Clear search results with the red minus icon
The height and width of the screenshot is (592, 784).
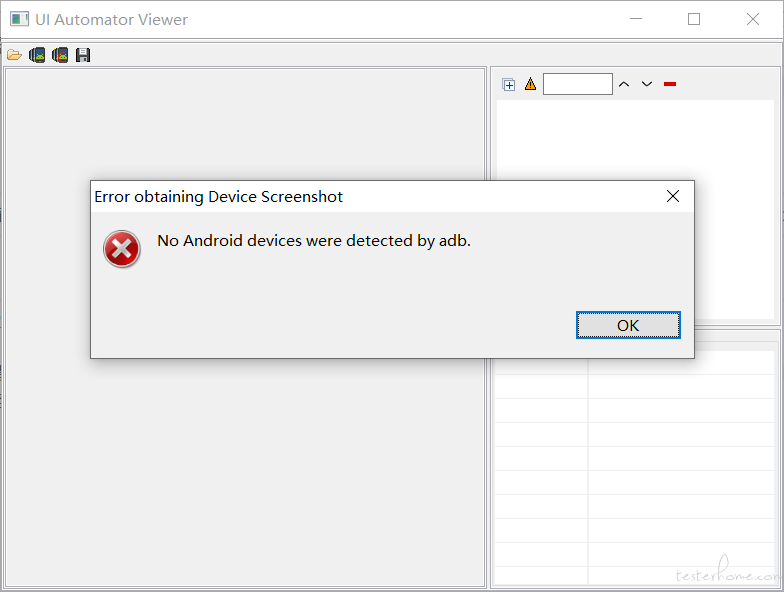(x=670, y=84)
